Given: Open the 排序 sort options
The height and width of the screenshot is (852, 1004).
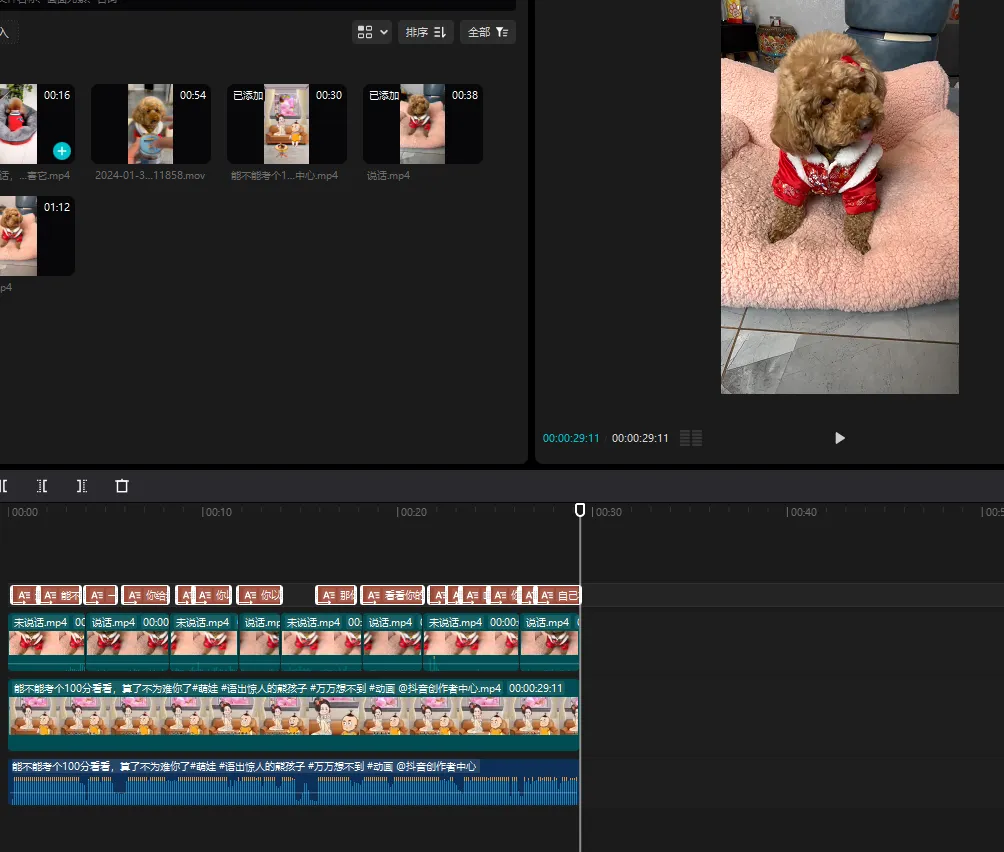Looking at the screenshot, I should (426, 32).
